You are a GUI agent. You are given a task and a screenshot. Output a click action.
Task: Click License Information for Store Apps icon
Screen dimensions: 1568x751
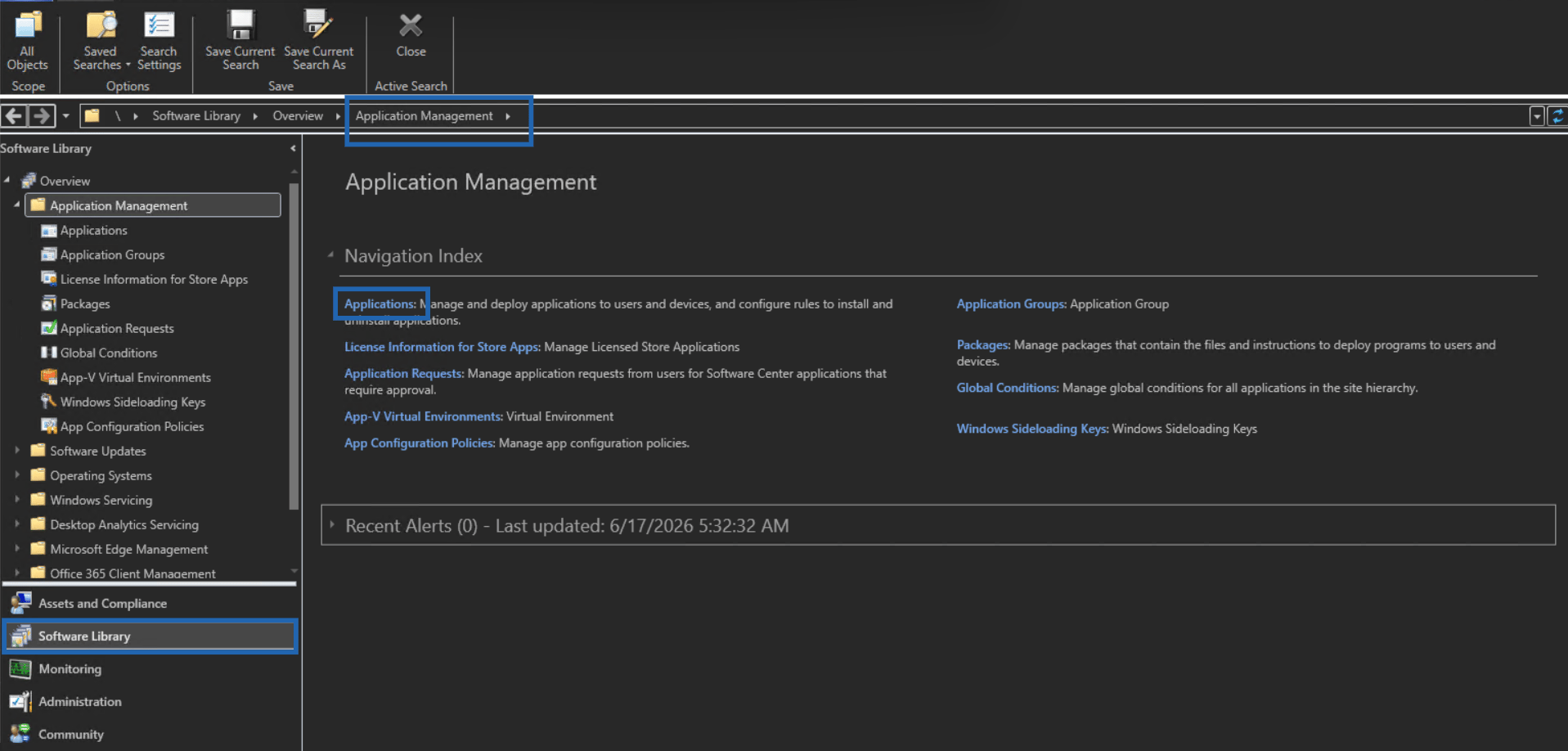pos(49,279)
